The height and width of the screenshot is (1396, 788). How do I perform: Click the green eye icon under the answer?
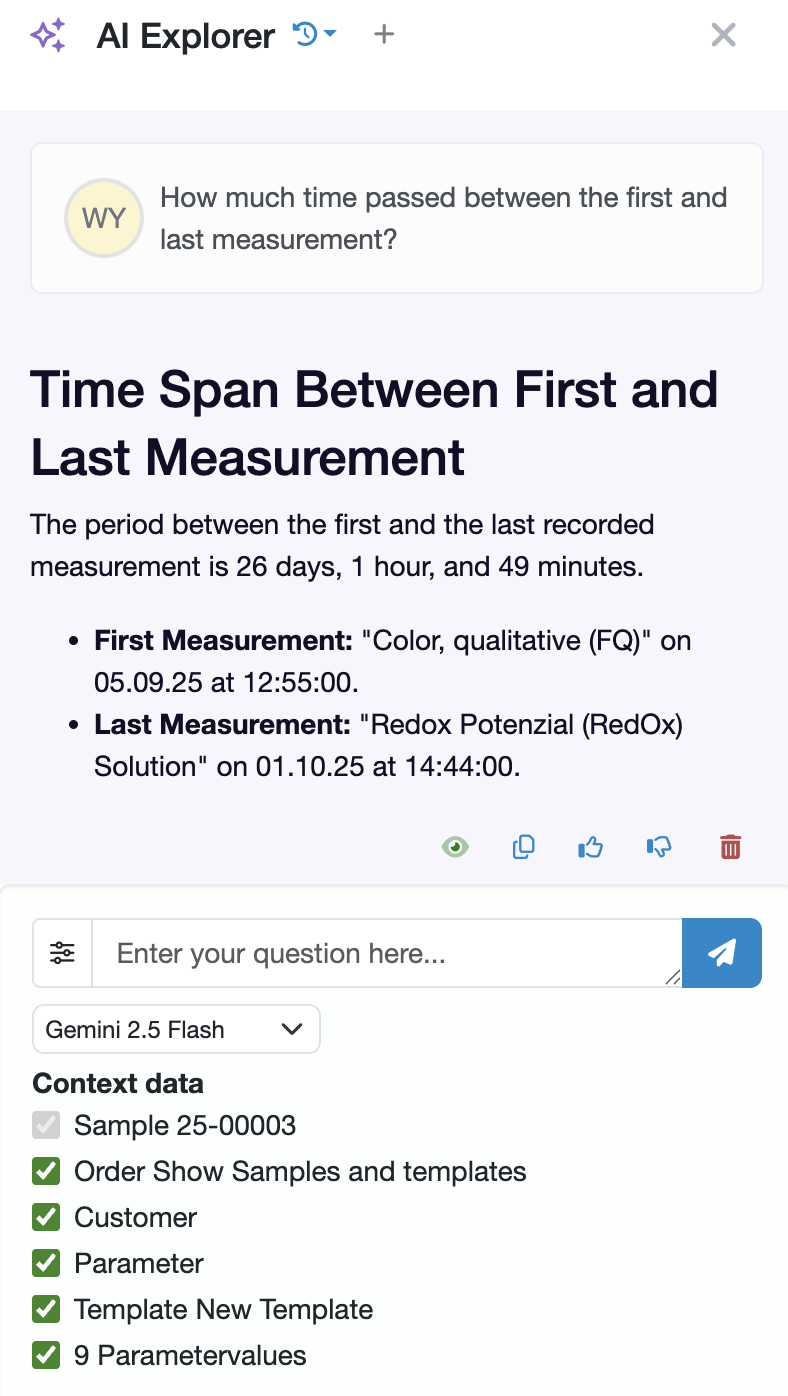455,847
